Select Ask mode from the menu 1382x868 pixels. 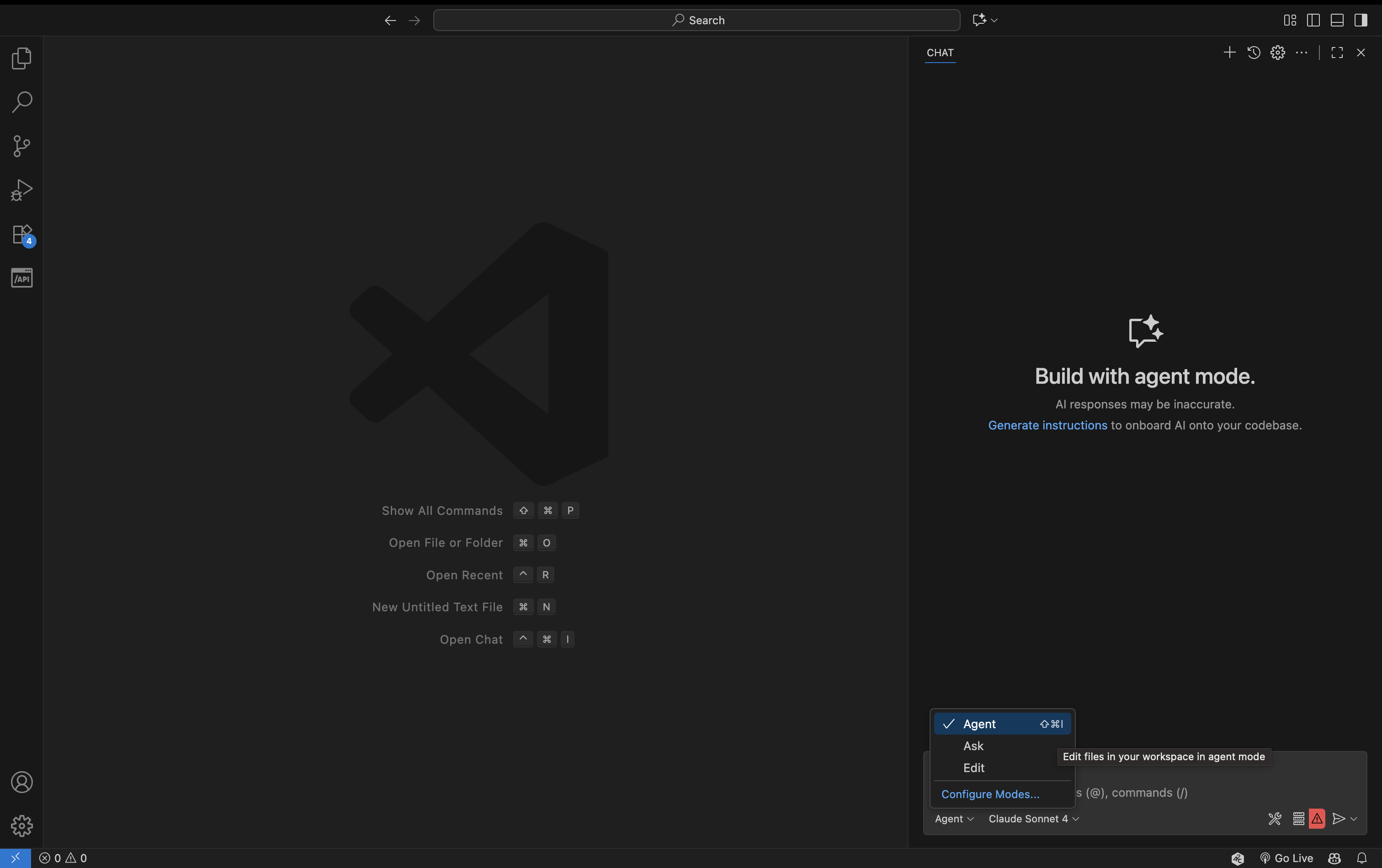click(973, 746)
